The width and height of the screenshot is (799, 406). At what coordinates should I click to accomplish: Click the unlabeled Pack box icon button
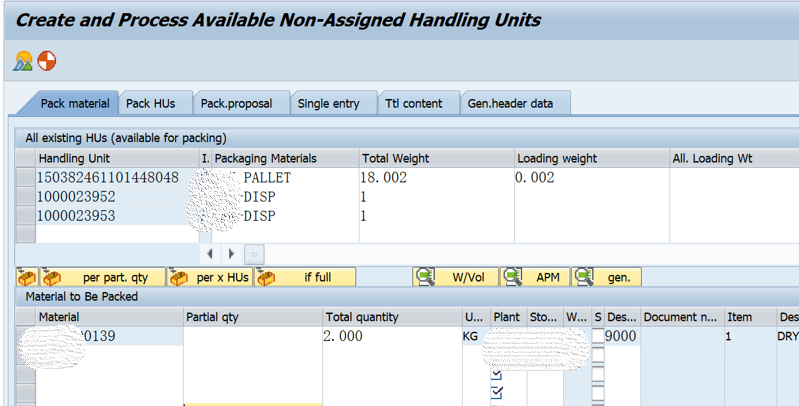click(28, 277)
